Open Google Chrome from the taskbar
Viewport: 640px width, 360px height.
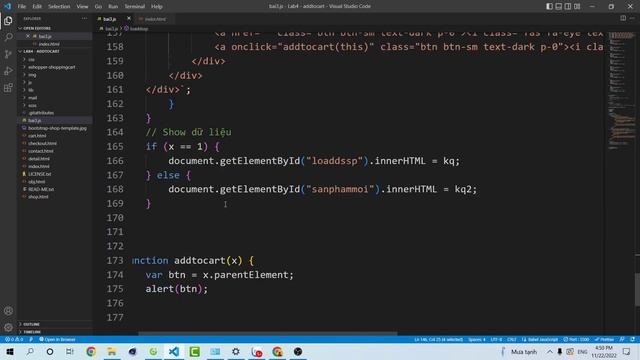(x=91, y=352)
